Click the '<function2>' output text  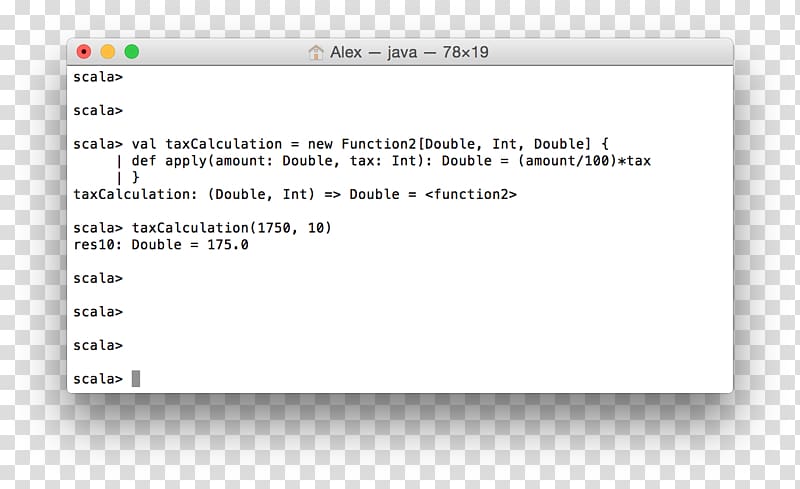point(470,194)
